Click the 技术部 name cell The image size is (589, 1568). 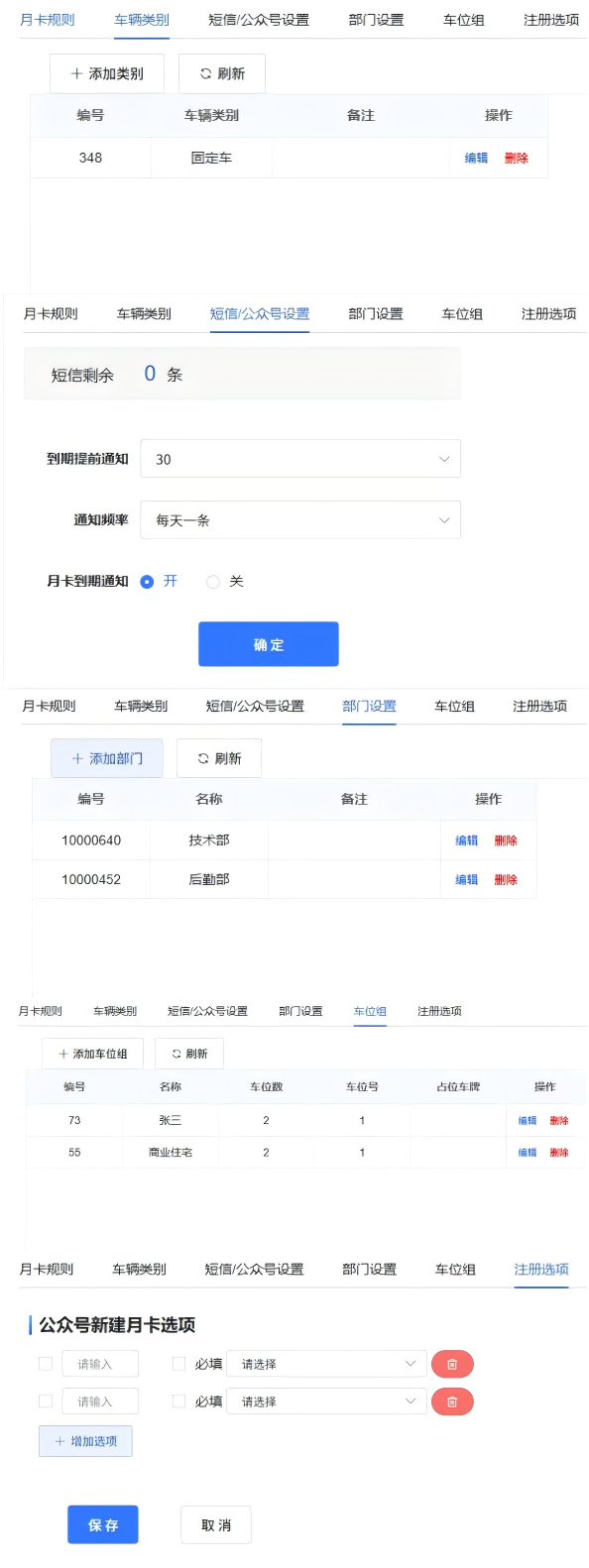coord(209,840)
